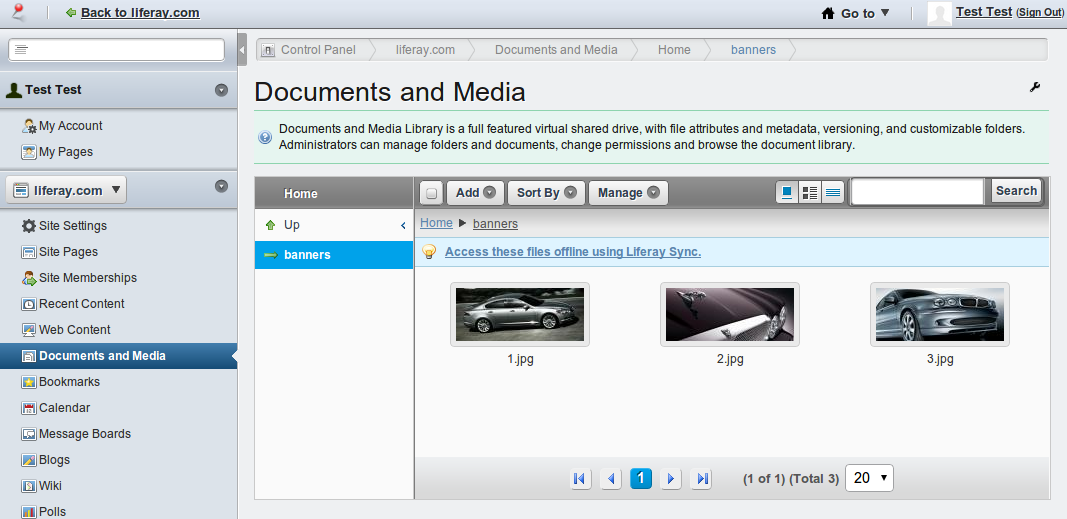Screen dimensions: 1067x519
Task: Switch to icon view display style
Action: (787, 192)
